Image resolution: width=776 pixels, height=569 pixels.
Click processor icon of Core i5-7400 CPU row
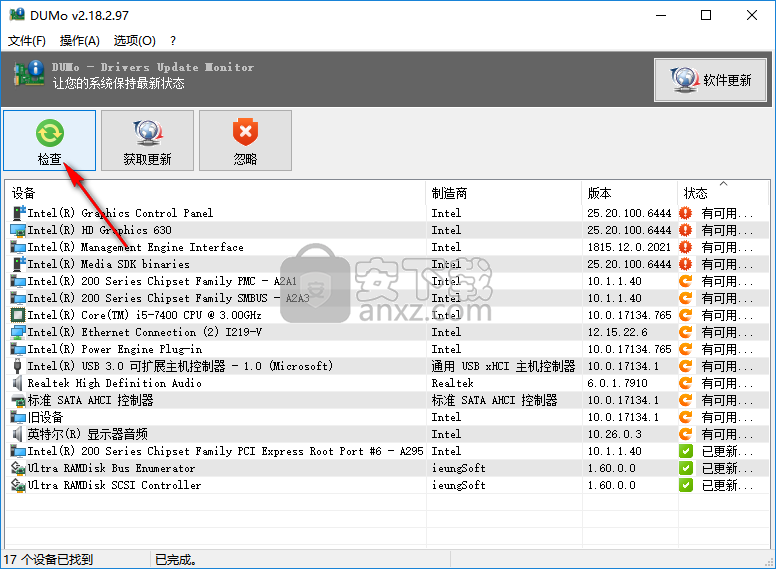click(x=18, y=315)
